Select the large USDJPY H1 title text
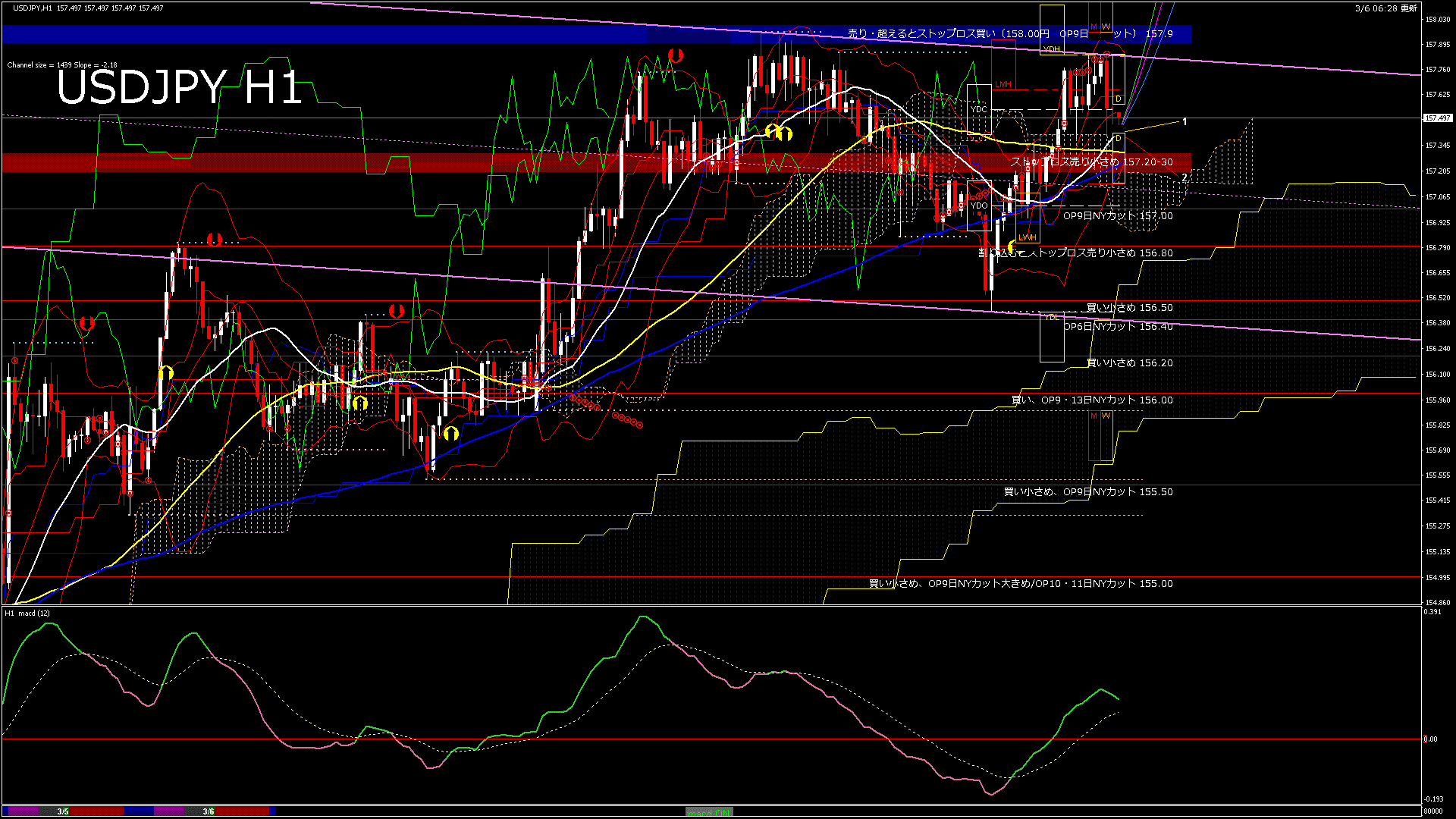Image resolution: width=1456 pixels, height=819 pixels. [x=180, y=87]
